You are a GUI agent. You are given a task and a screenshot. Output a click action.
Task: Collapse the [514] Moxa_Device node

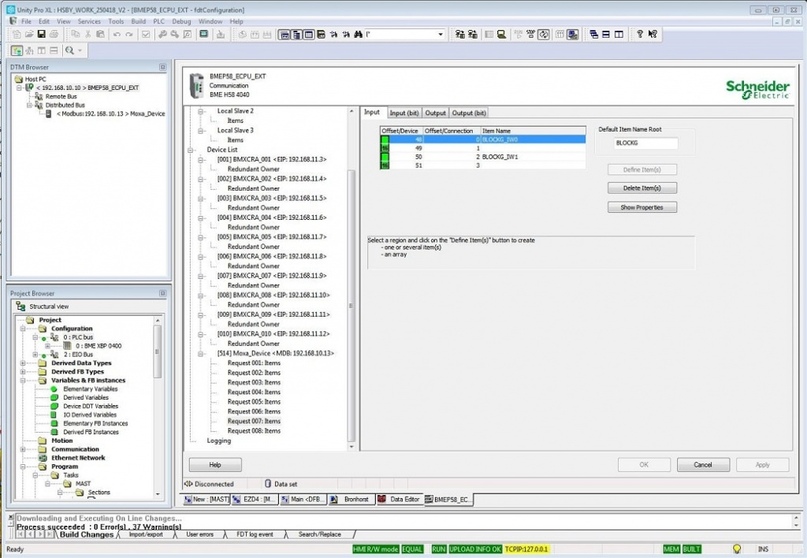tap(201, 354)
